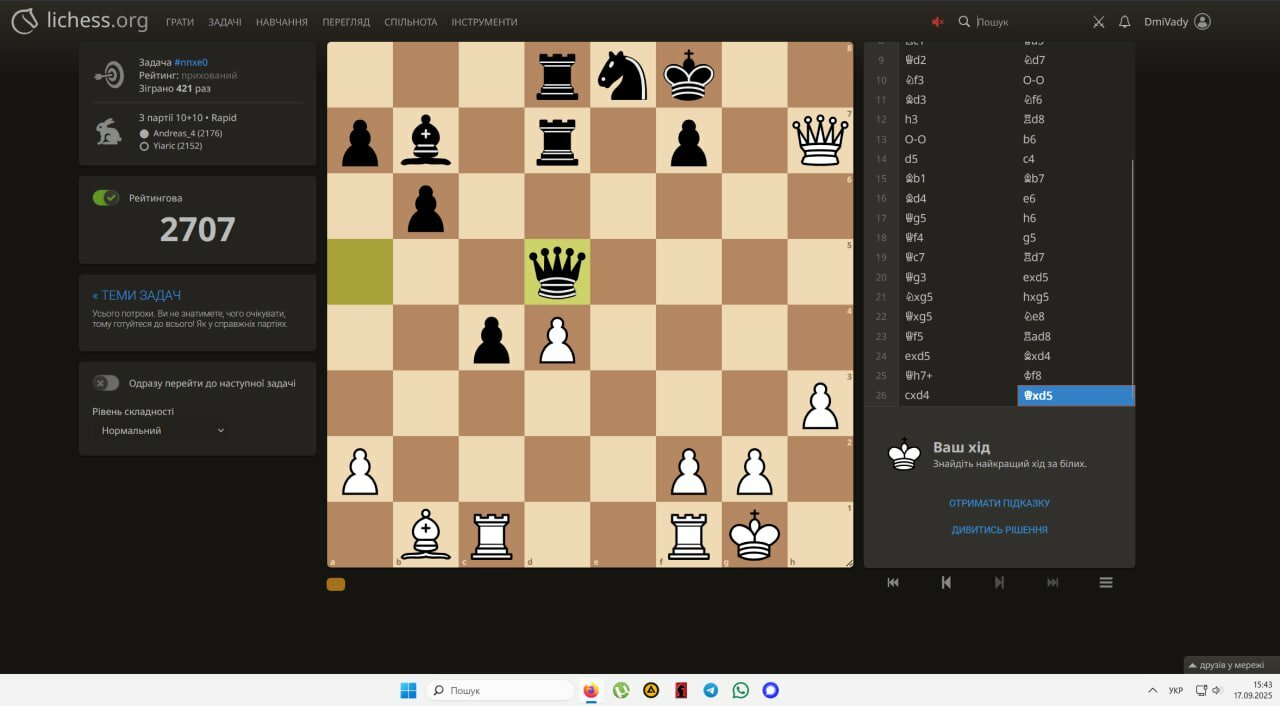The image size is (1280, 706).
Task: Launch Telegram from the taskbar
Action: coord(710,690)
